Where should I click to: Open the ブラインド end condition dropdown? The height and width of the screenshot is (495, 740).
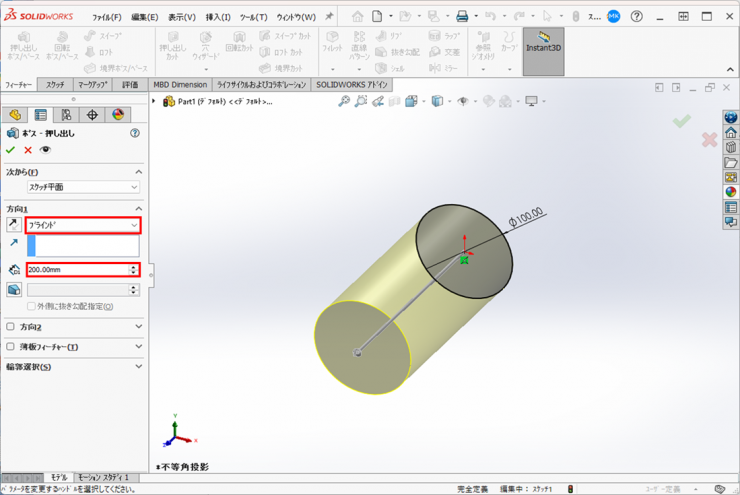83,226
